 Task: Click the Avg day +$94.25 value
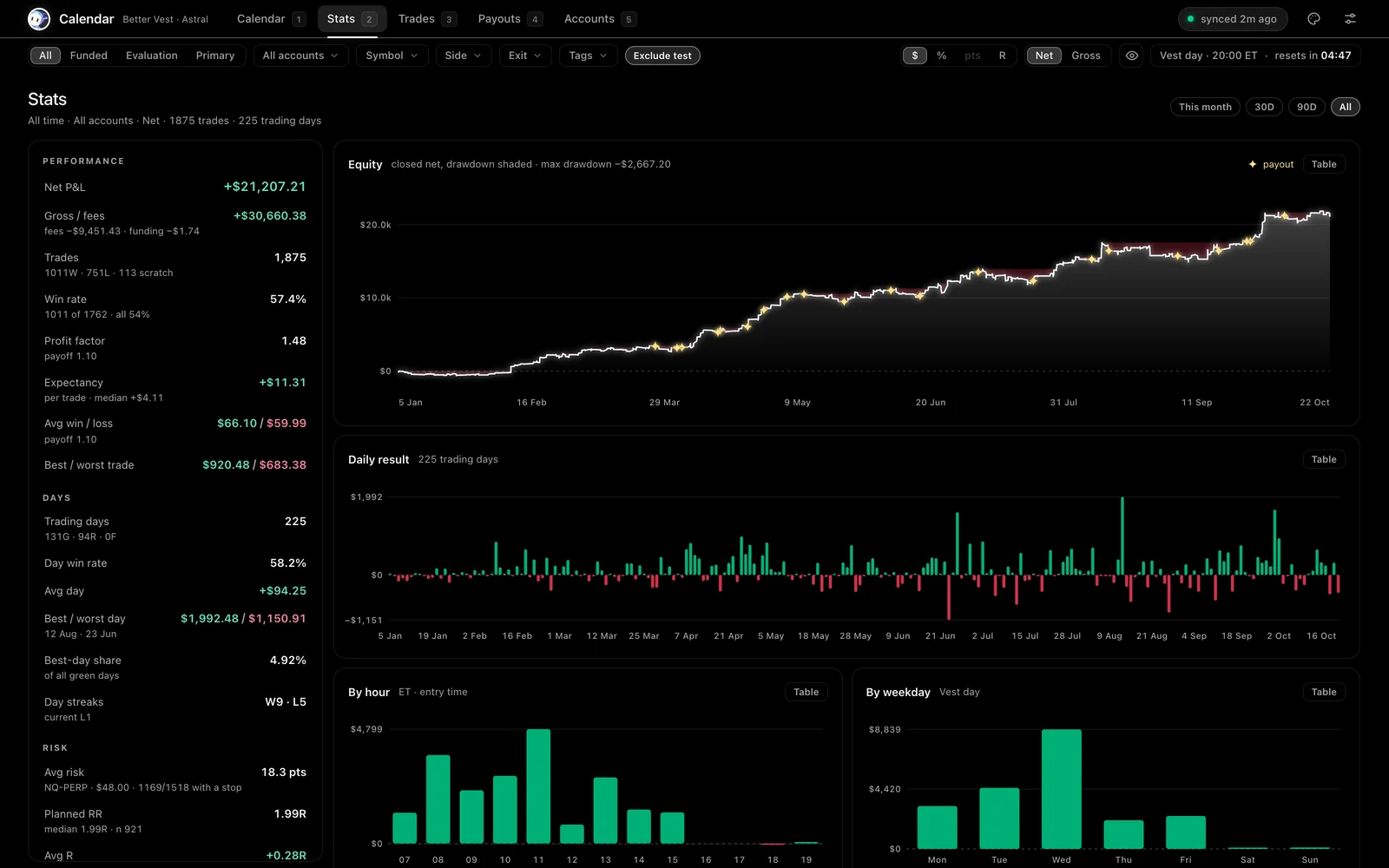click(x=282, y=591)
